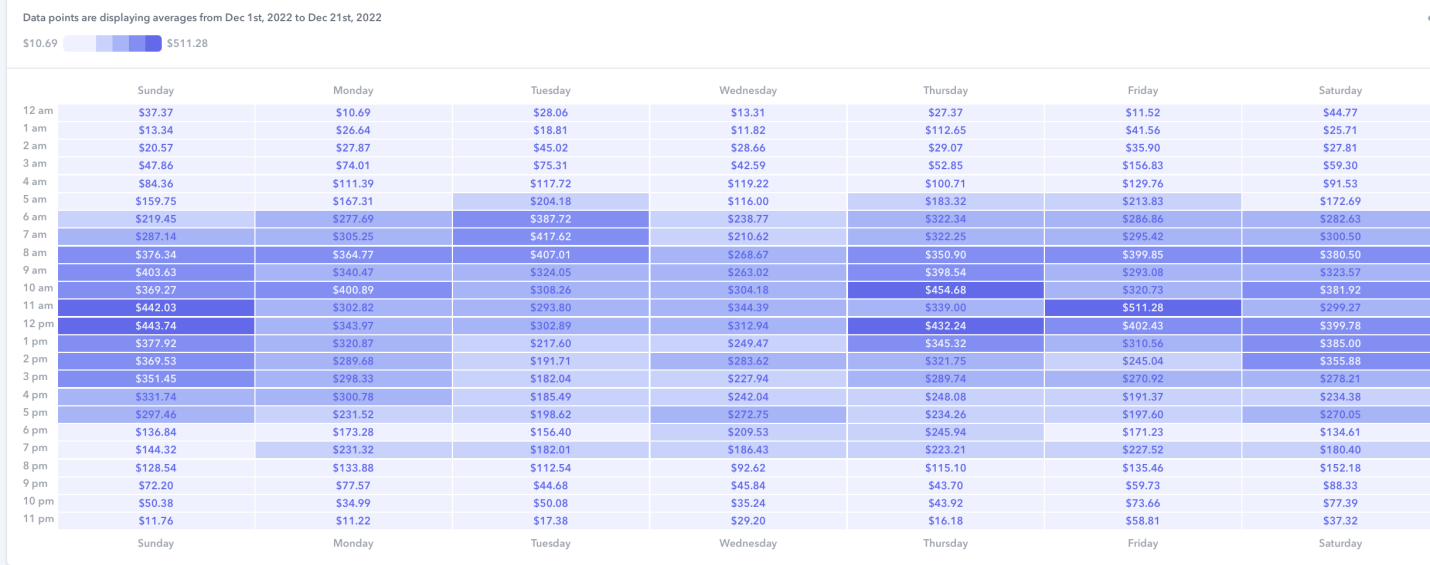The image size is (1430, 565).
Task: Select Thursday 6 pm cell $245.94
Action: [x=946, y=432]
